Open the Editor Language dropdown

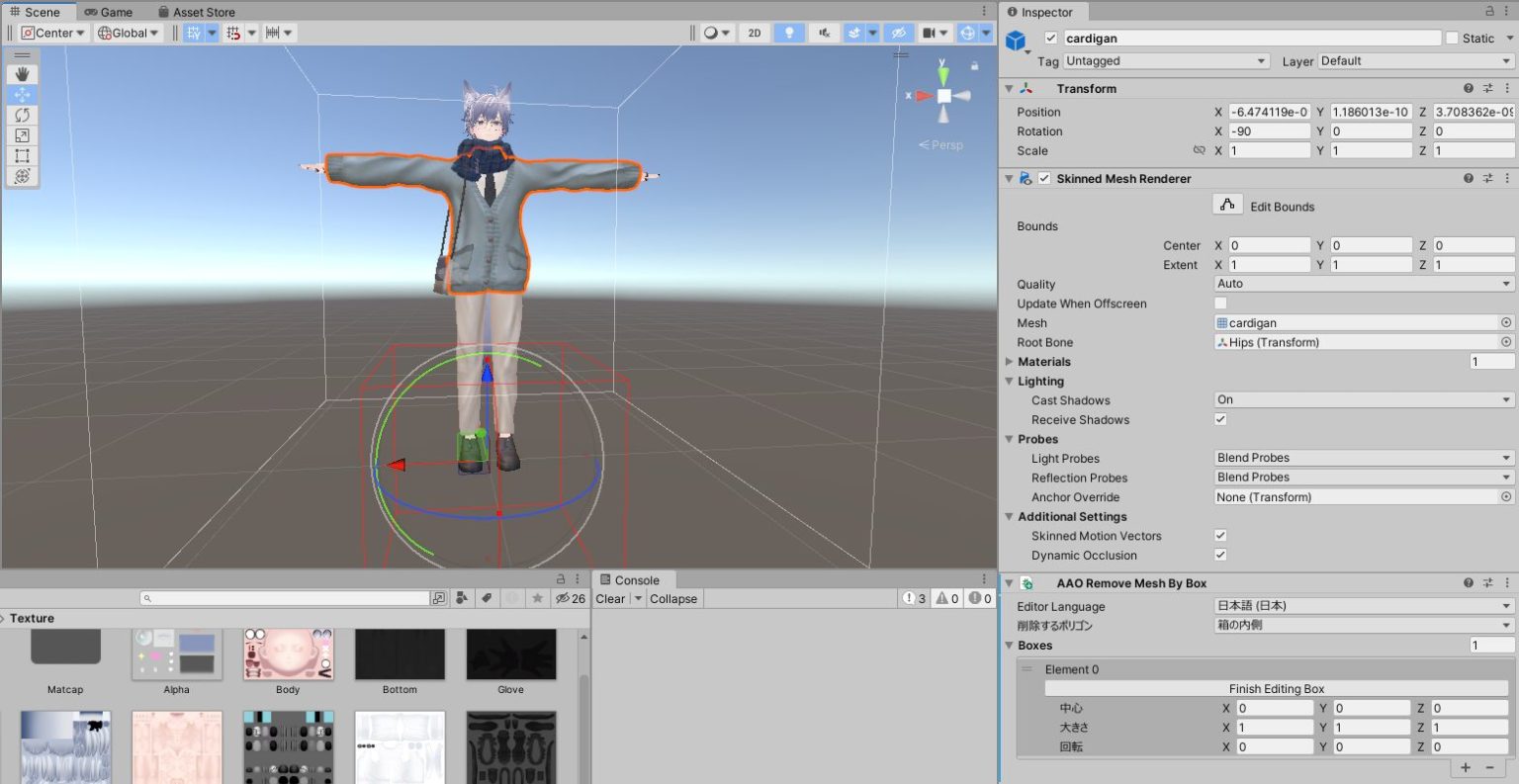[x=1362, y=605]
